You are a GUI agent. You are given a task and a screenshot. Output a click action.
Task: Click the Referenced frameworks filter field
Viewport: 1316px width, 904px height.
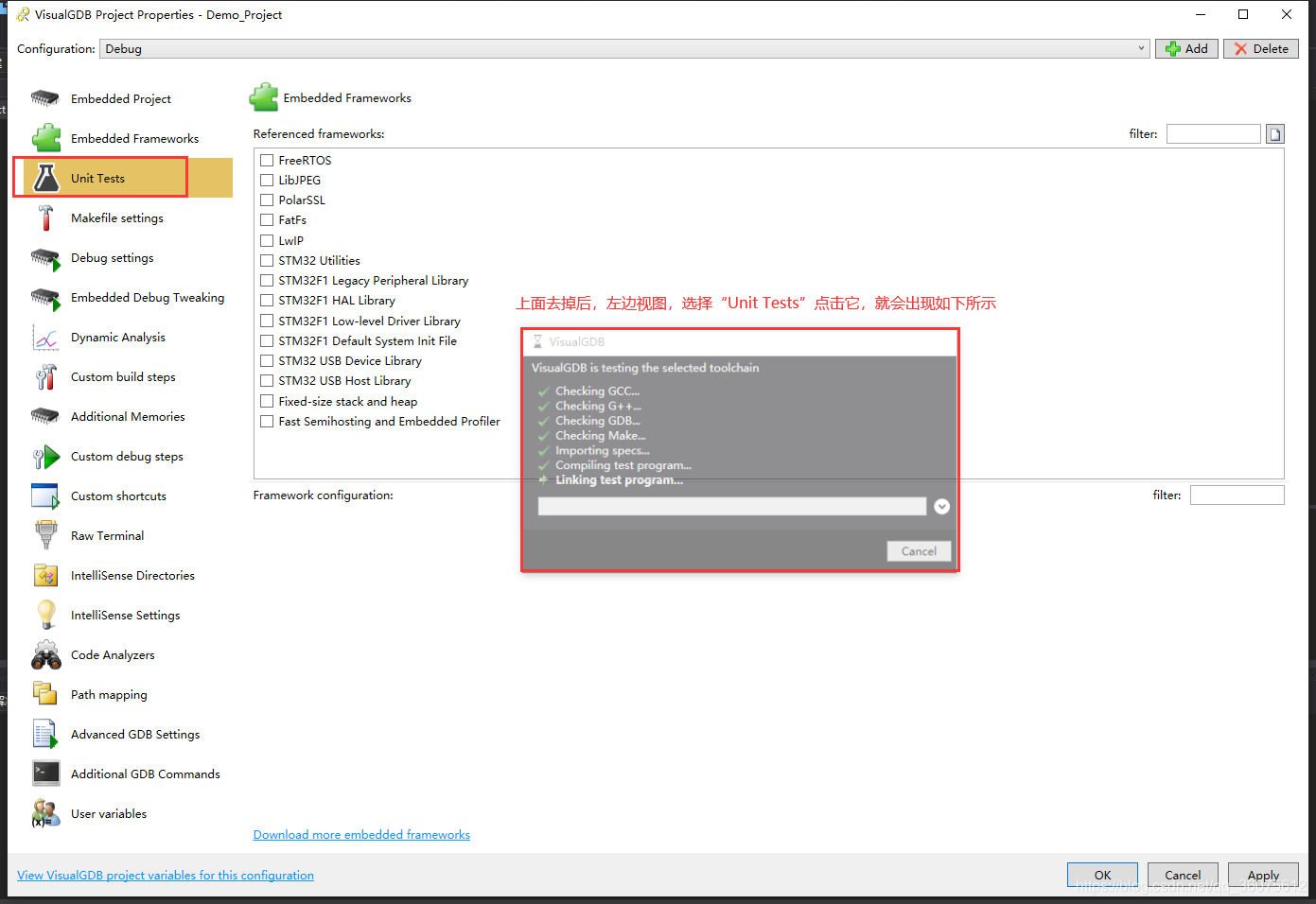tap(1214, 134)
